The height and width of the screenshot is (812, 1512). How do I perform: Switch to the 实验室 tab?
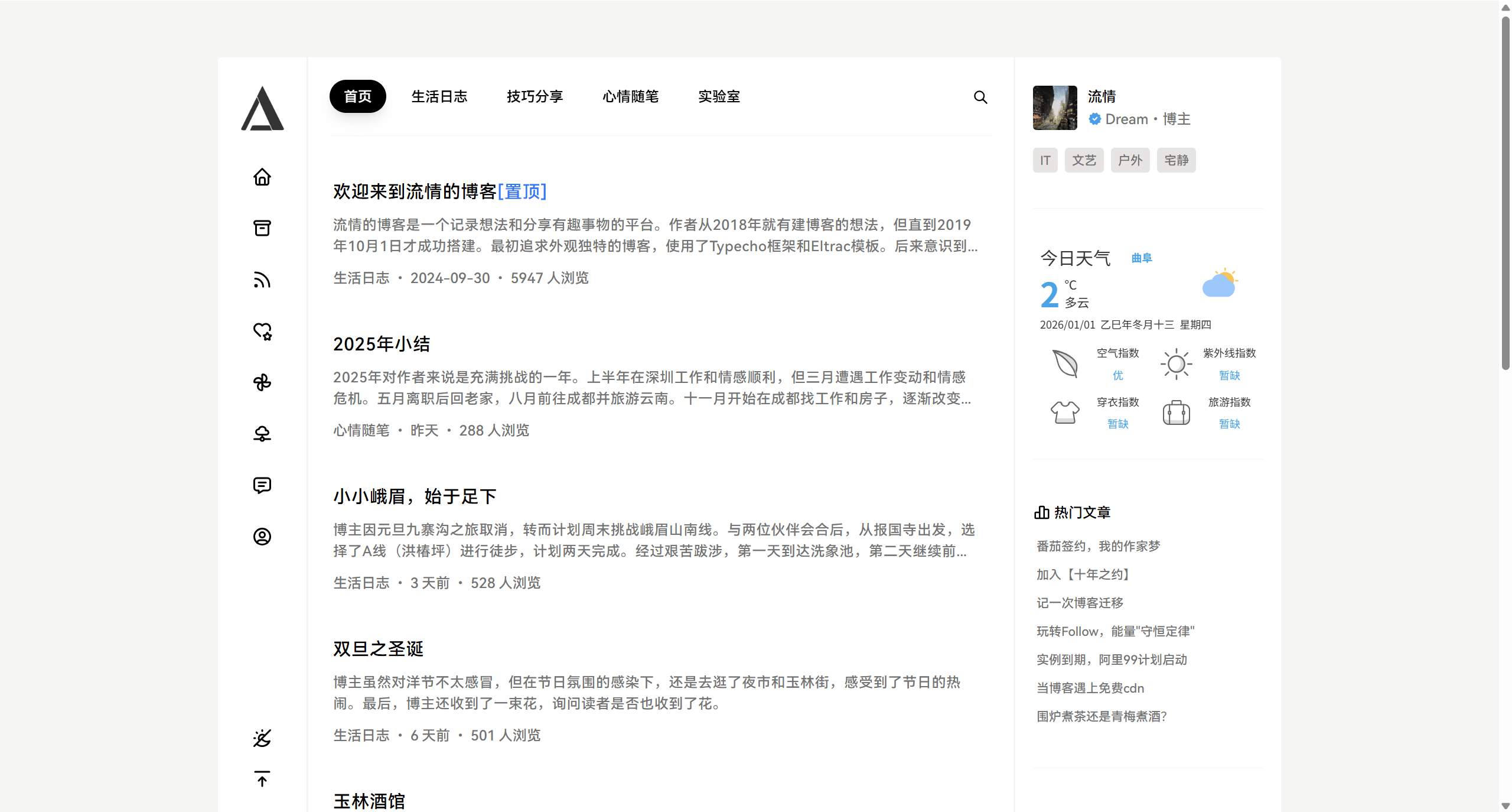[719, 96]
